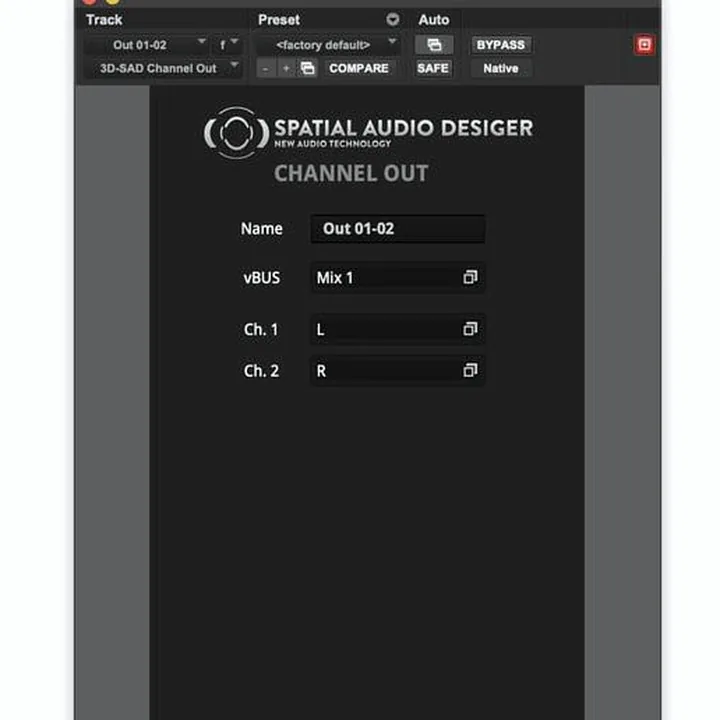
Task: Toggle the automation SAFE button
Action: 433,68
